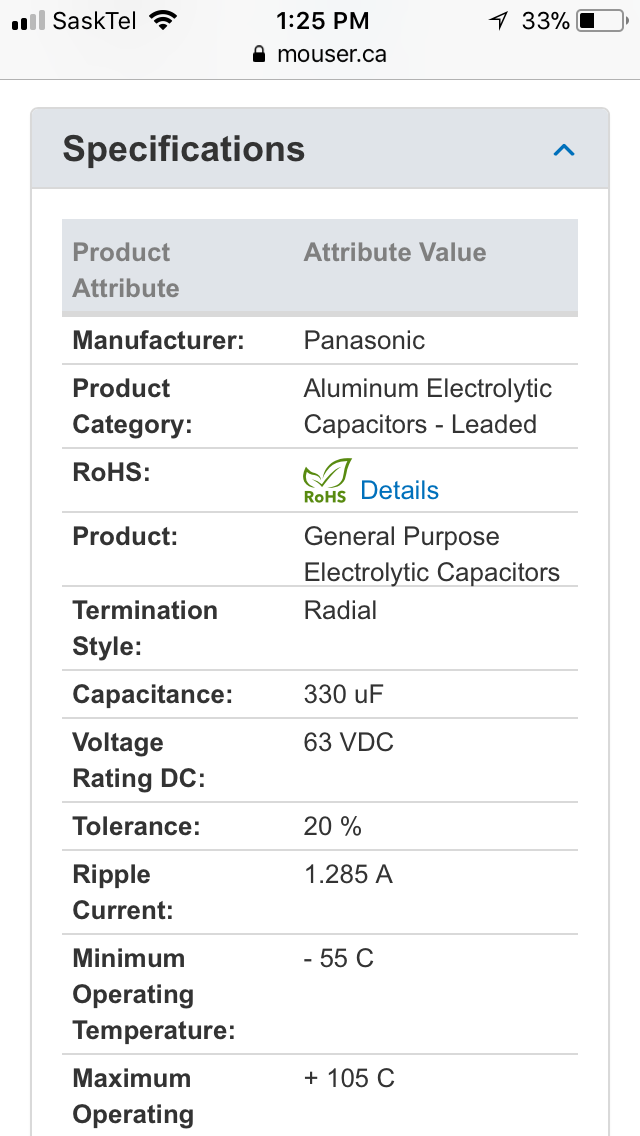The height and width of the screenshot is (1136, 640).
Task: Click the Specifications header title
Action: pos(183,149)
